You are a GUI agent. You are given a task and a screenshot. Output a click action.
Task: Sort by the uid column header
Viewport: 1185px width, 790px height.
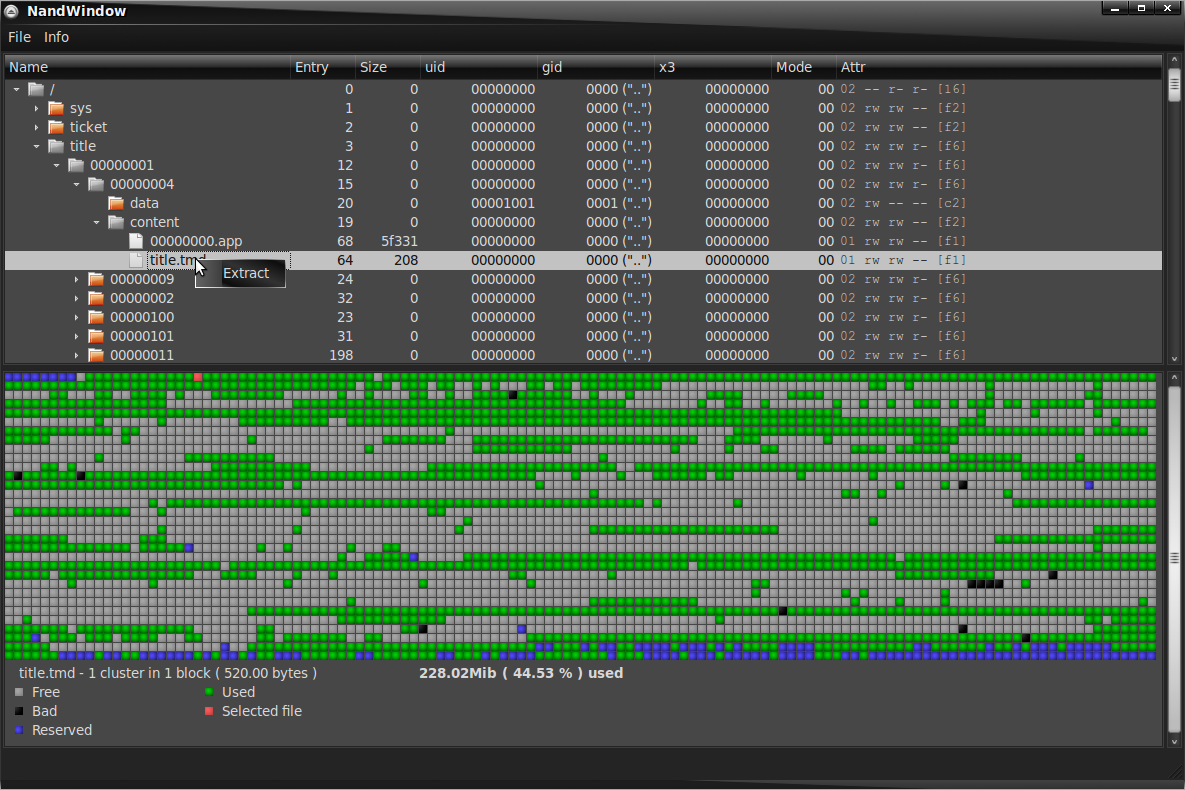(x=479, y=67)
